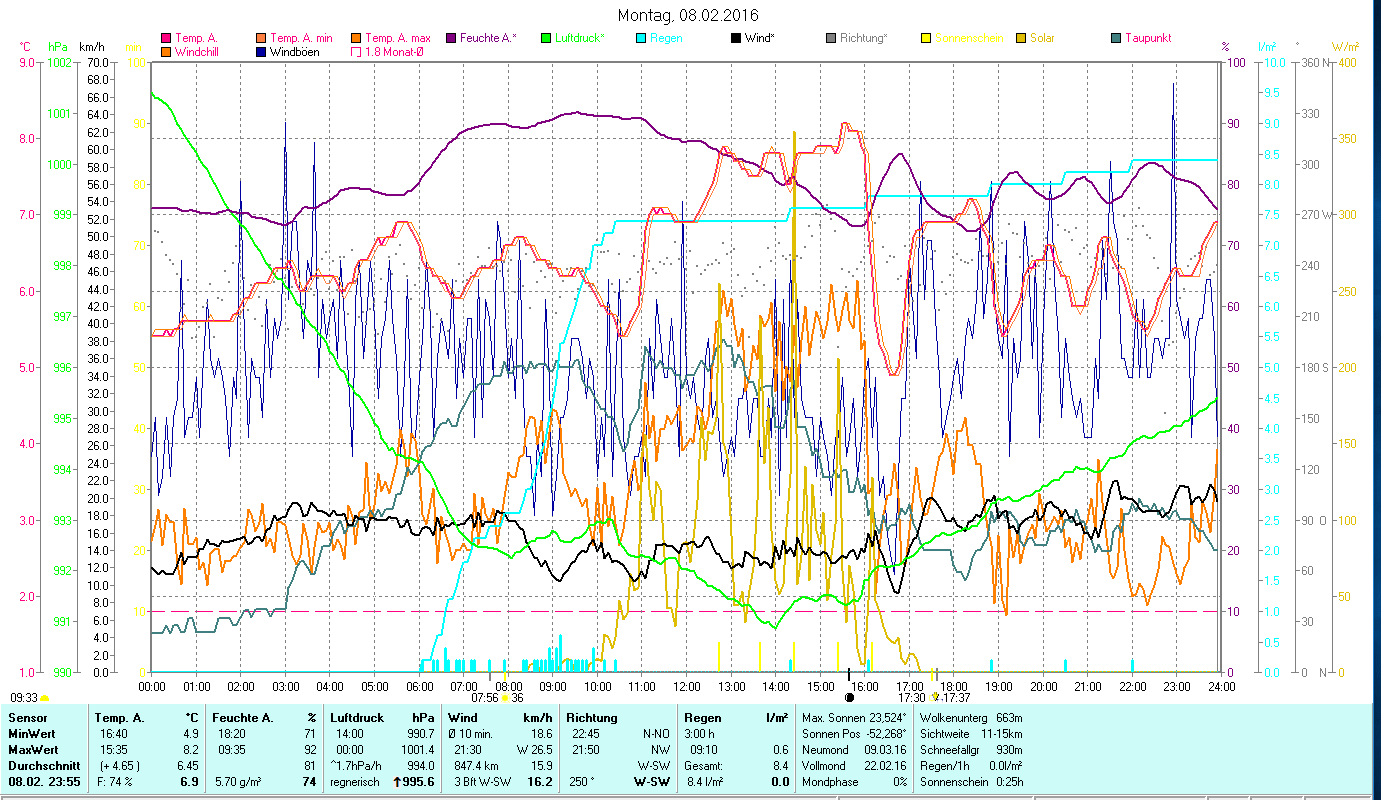Click the 'W/m²' solar axis unit label
The image size is (1381, 800).
tap(1343, 47)
